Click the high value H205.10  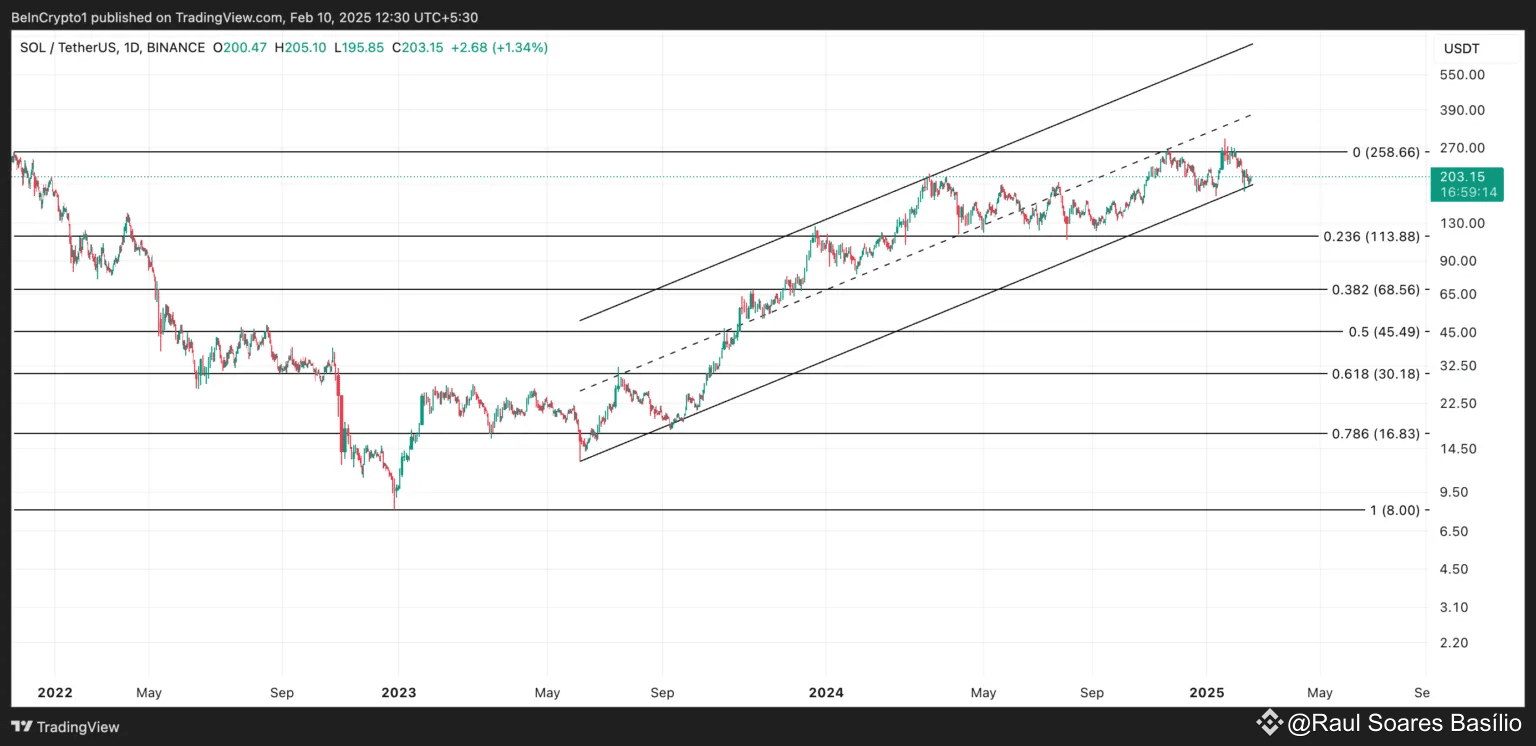pyautogui.click(x=301, y=47)
